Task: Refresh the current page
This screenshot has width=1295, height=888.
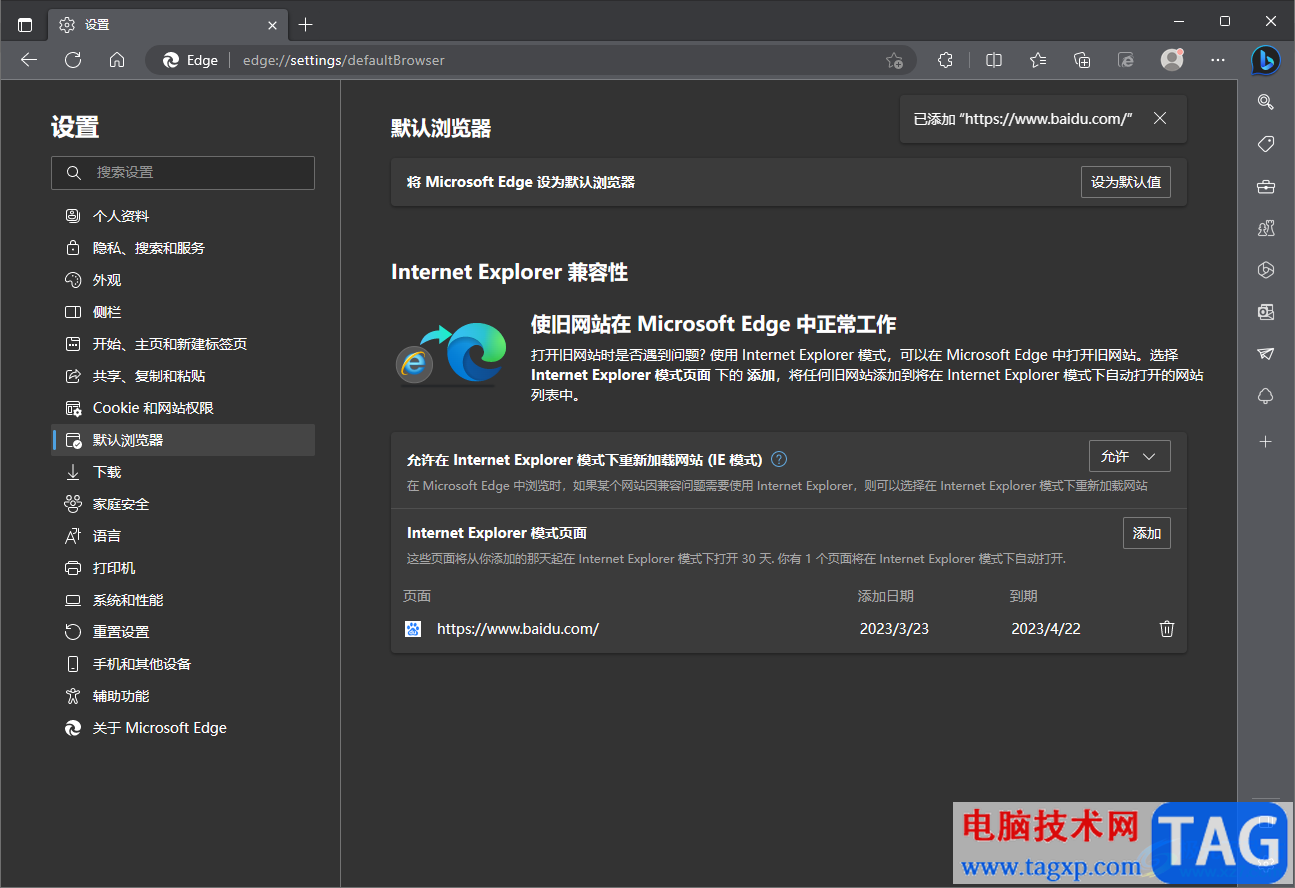Action: click(73, 60)
